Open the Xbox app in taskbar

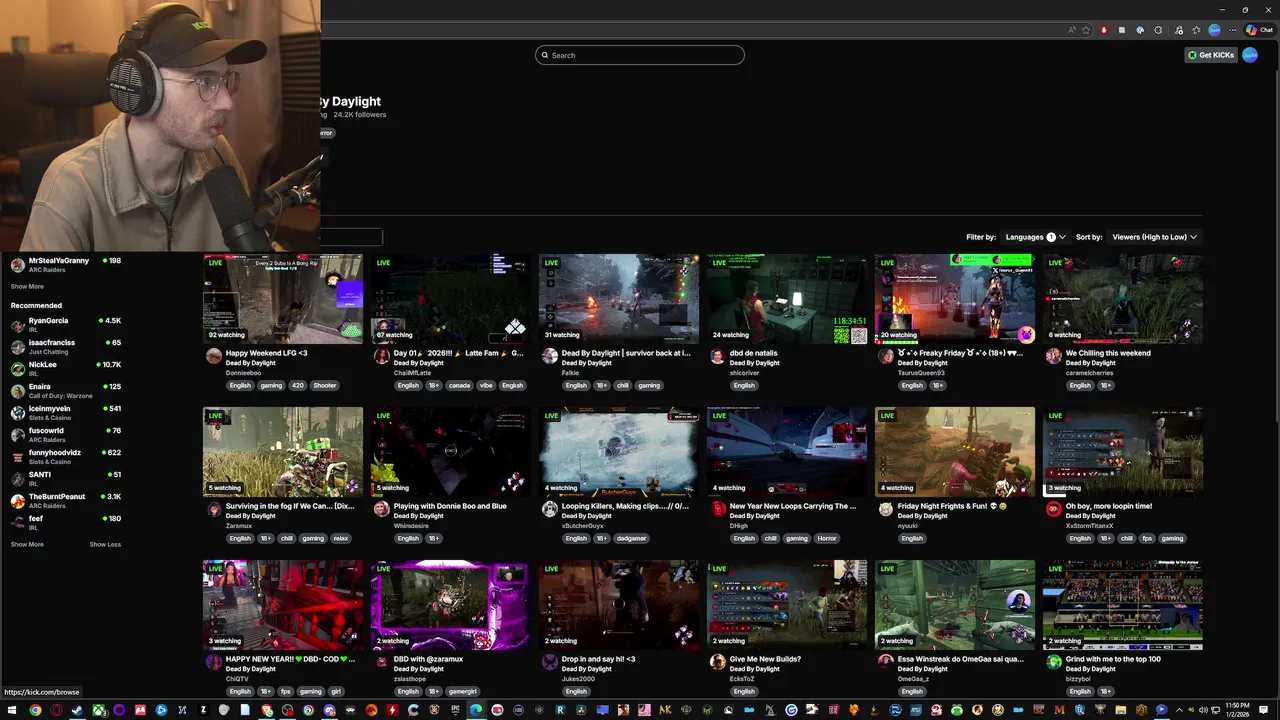[98, 710]
